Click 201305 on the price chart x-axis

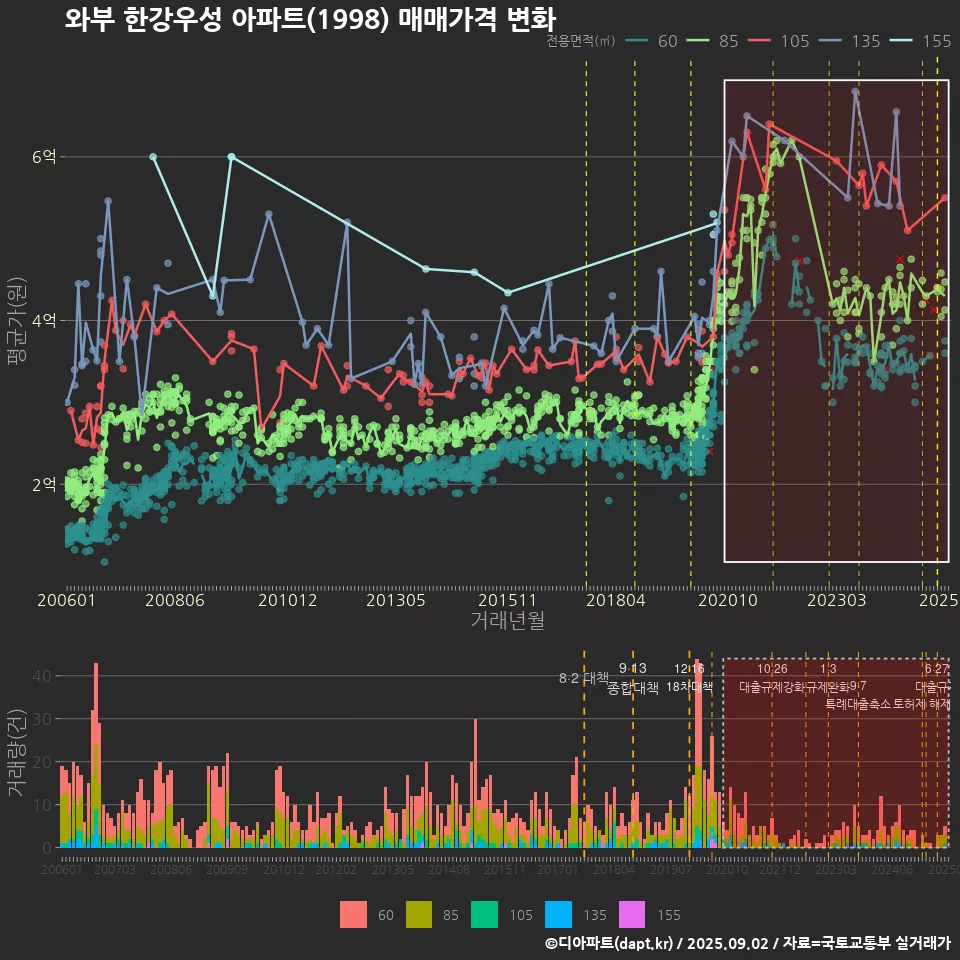[396, 600]
